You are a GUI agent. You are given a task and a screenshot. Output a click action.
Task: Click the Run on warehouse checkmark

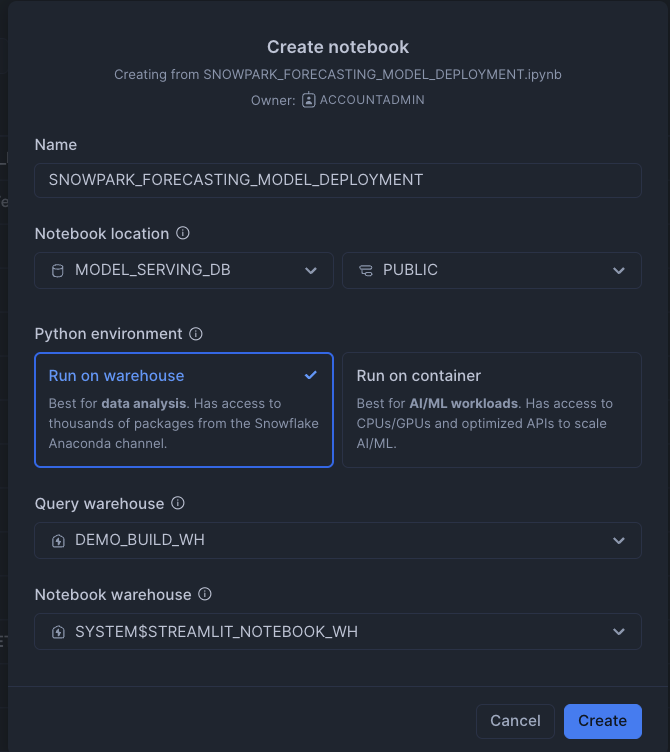point(311,375)
